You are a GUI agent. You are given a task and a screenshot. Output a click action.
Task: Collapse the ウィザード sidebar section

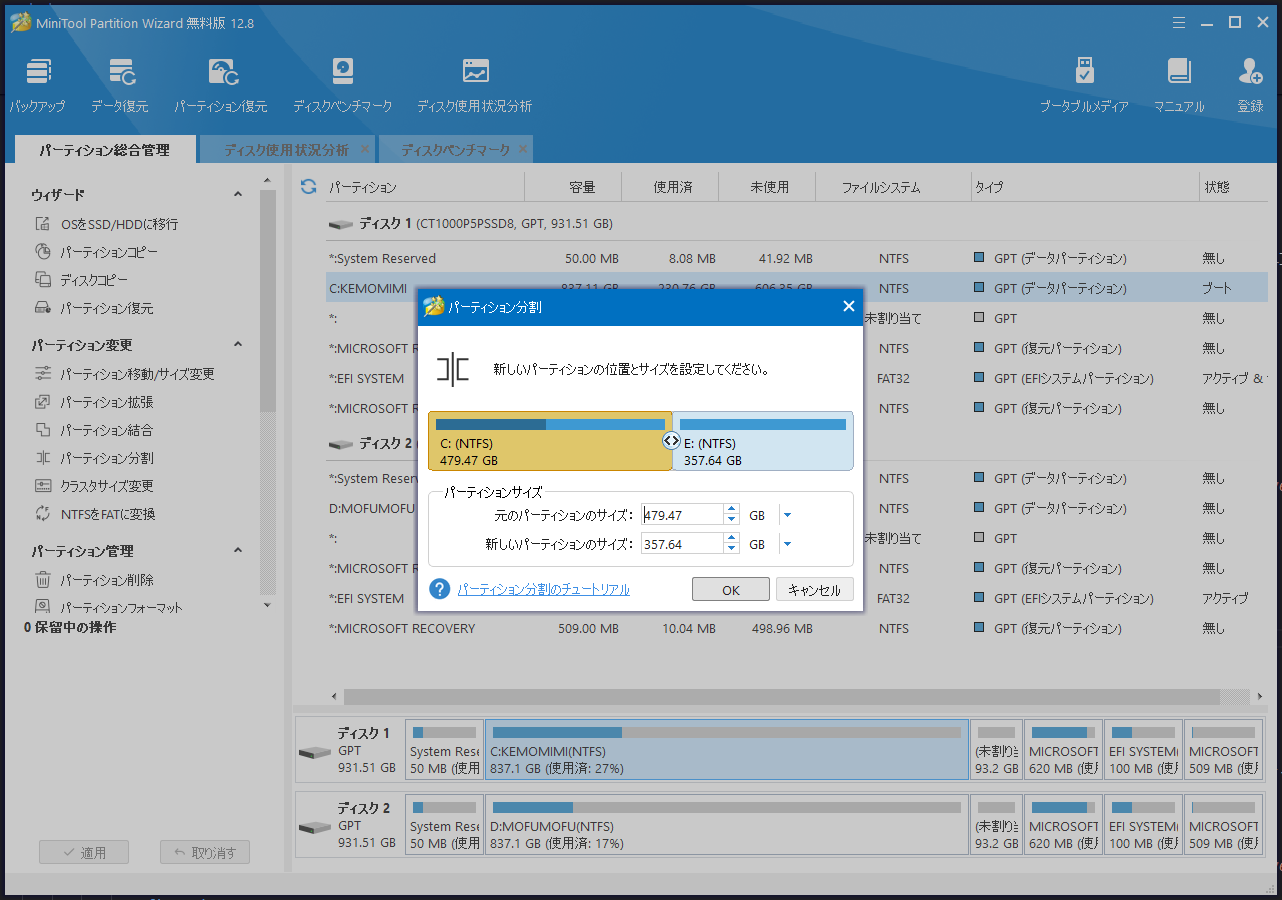click(x=238, y=195)
